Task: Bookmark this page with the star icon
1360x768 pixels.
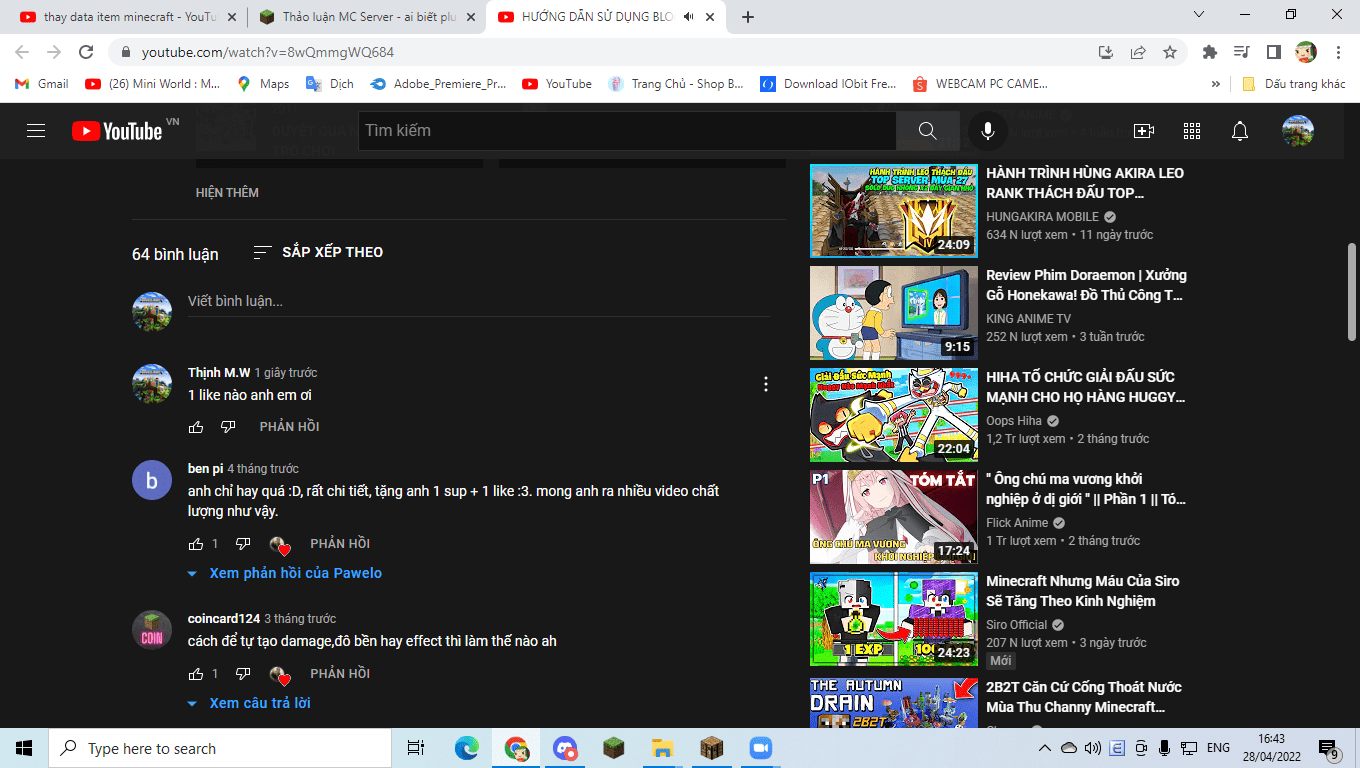Action: 1170,52
